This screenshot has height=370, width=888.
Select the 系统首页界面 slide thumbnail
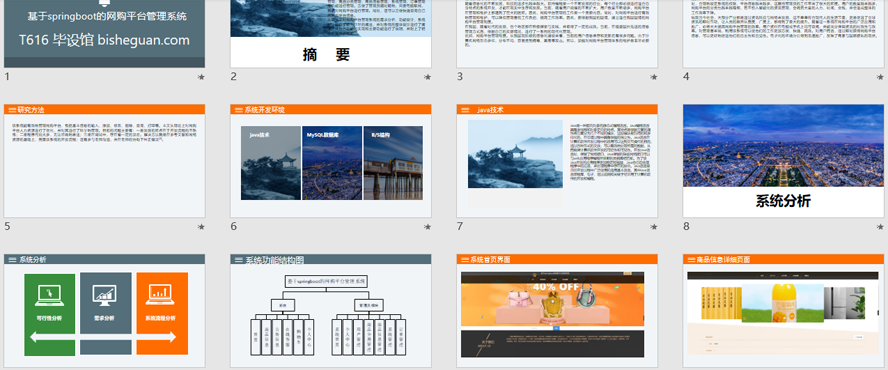coord(557,311)
